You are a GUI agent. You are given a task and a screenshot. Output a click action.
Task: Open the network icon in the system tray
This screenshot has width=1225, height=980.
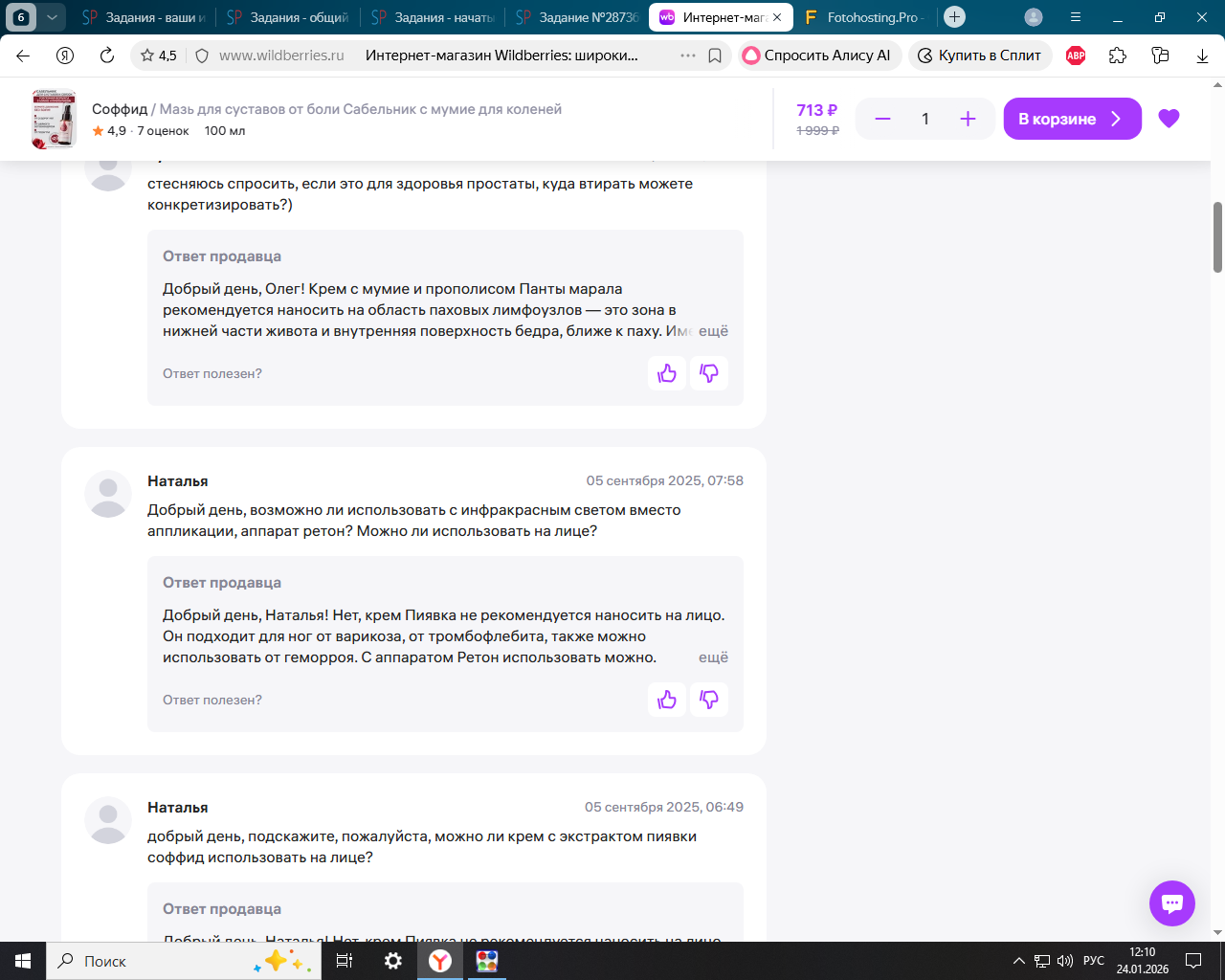tap(1042, 961)
